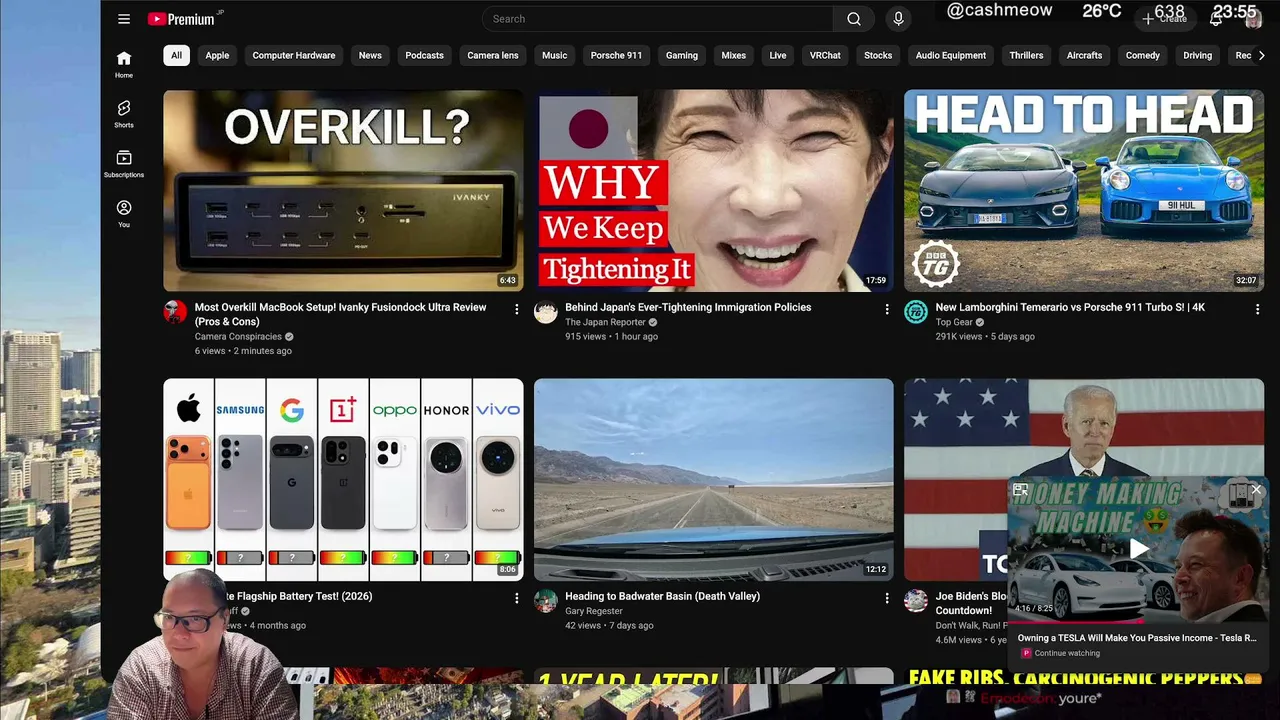This screenshot has height=720, width=1280.
Task: Open the Heading to Badwater Basin title
Action: 662,596
